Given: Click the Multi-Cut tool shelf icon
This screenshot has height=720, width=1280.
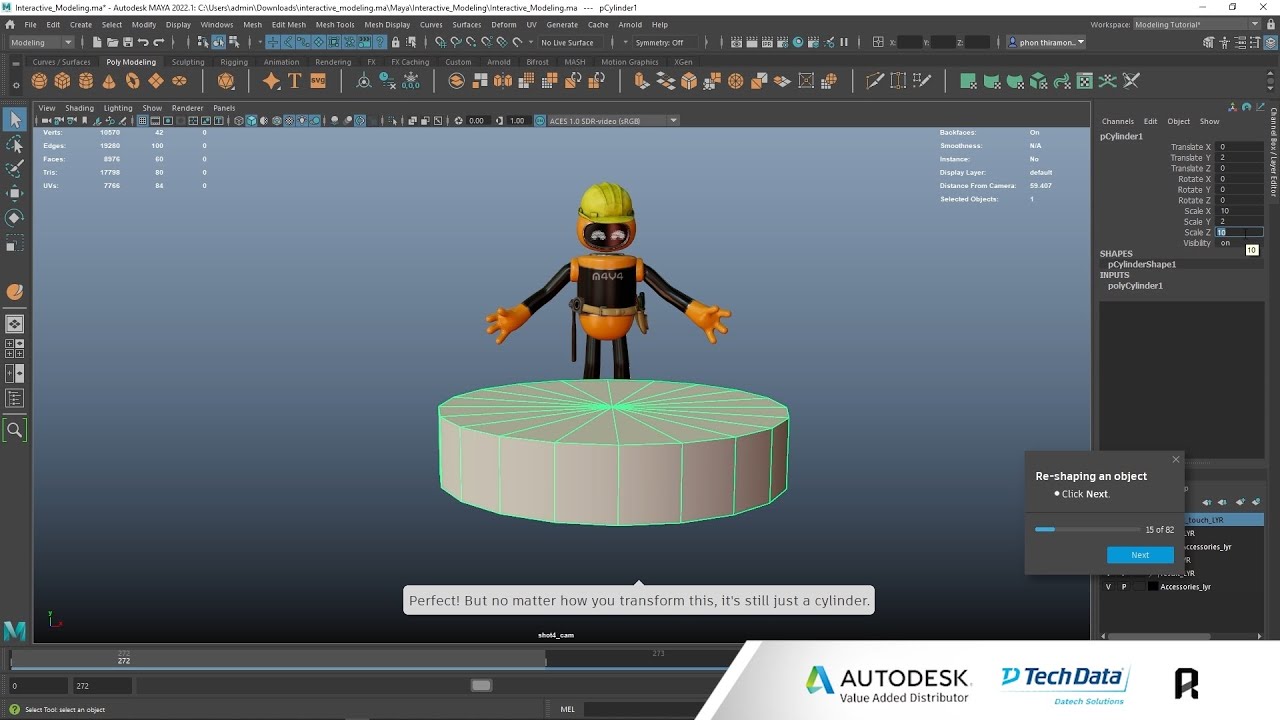Looking at the screenshot, I should pyautogui.click(x=875, y=81).
